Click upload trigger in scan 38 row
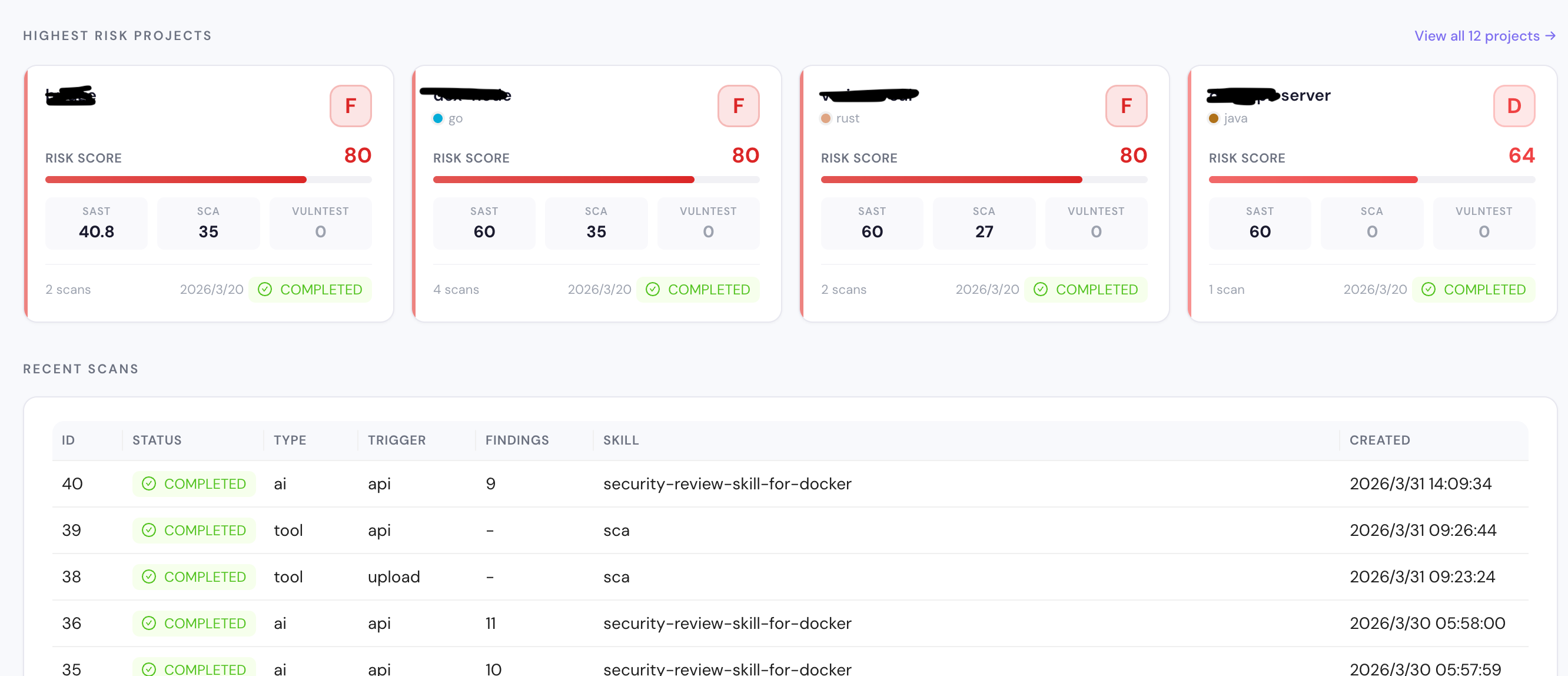 pyautogui.click(x=393, y=576)
